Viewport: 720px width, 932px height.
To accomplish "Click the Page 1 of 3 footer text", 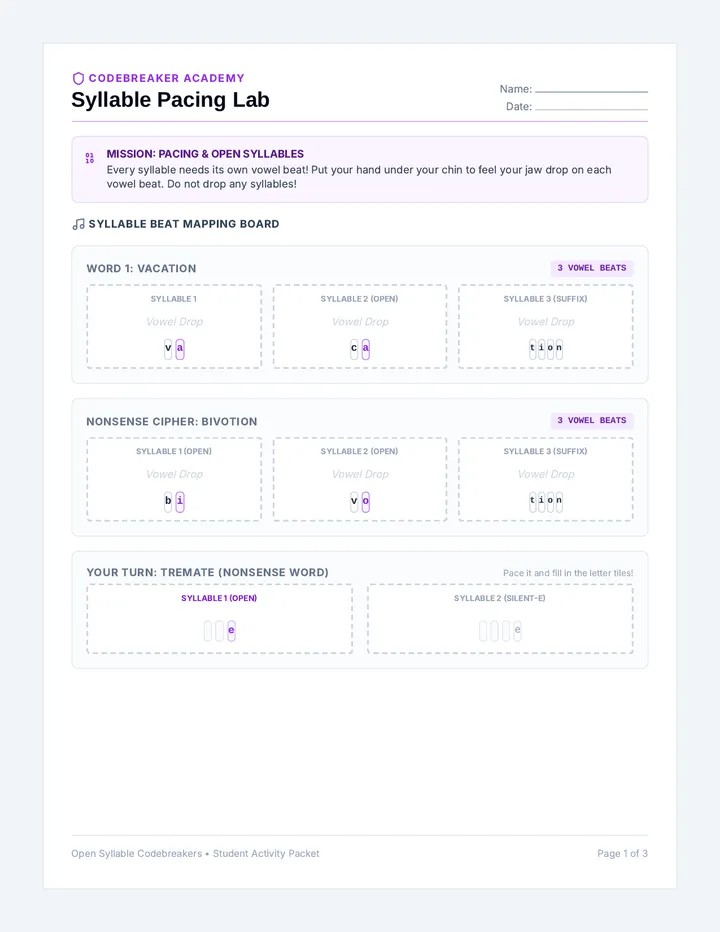I will [622, 854].
